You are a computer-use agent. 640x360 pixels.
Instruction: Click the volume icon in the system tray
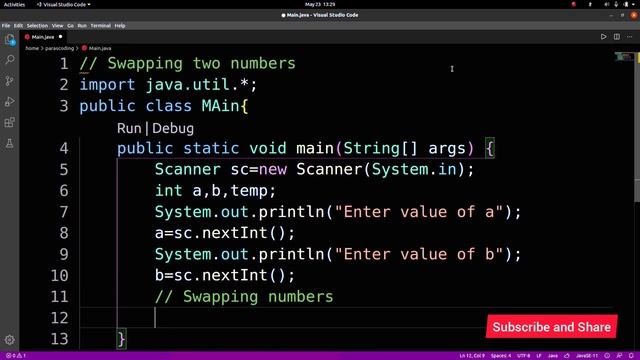tap(607, 4)
